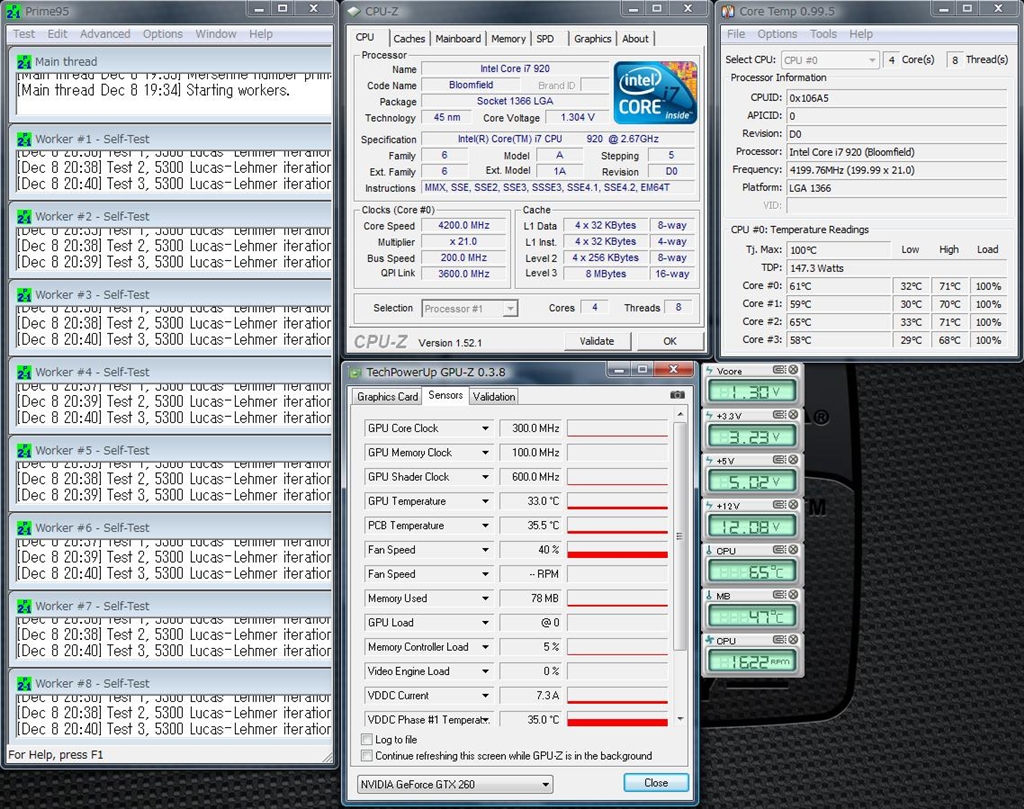Screen dimensions: 1024x809
Task: Click the +12V gadget settings icon
Action: coord(779,506)
